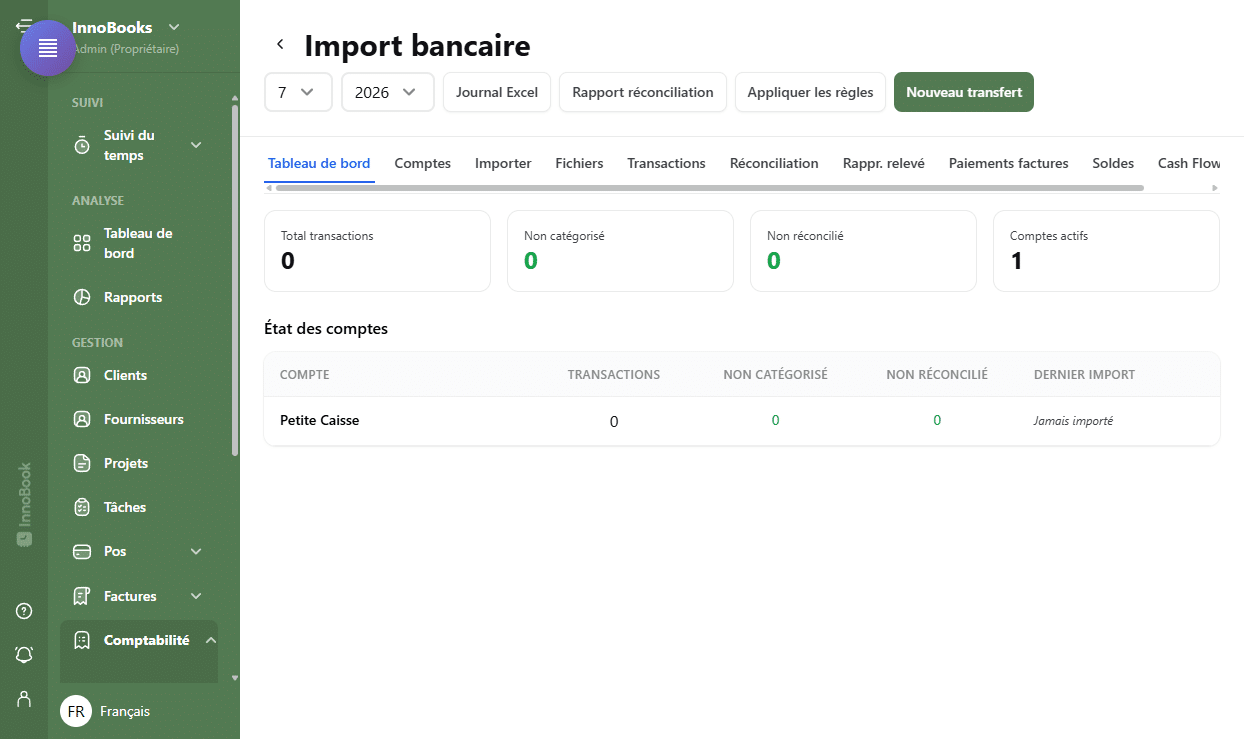Click the tab scrollbar right arrow
1244x739 pixels.
[1215, 188]
